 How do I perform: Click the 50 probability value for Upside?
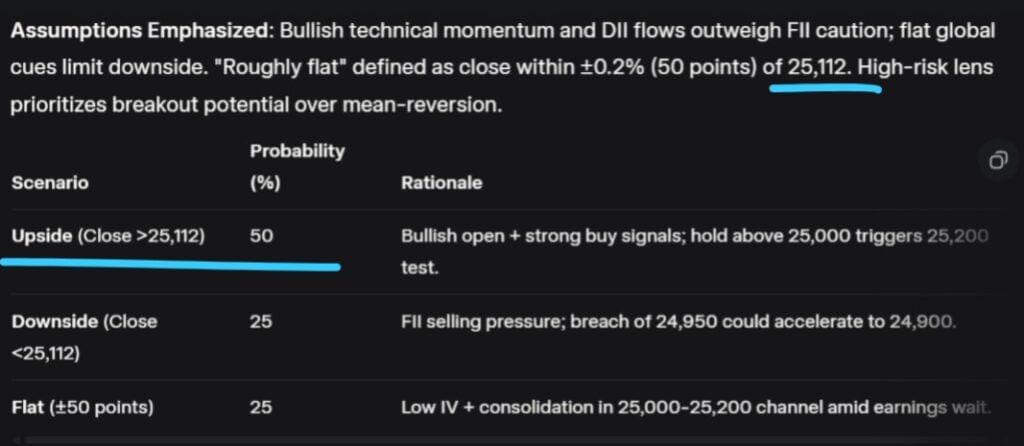tap(262, 236)
